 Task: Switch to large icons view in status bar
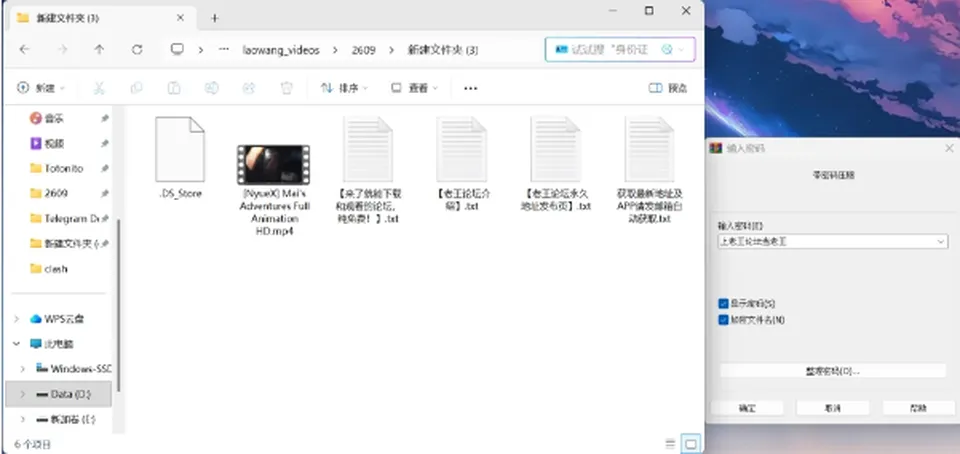[x=691, y=444]
